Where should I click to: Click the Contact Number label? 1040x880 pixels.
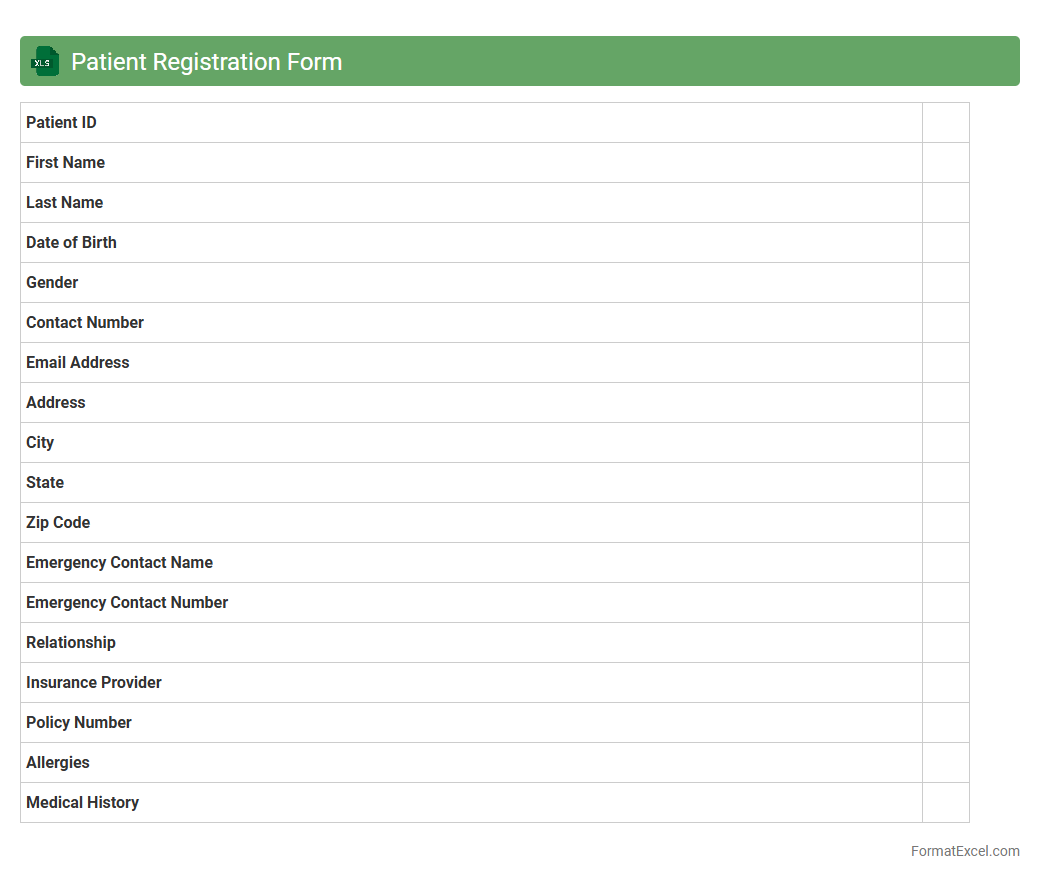(x=85, y=323)
